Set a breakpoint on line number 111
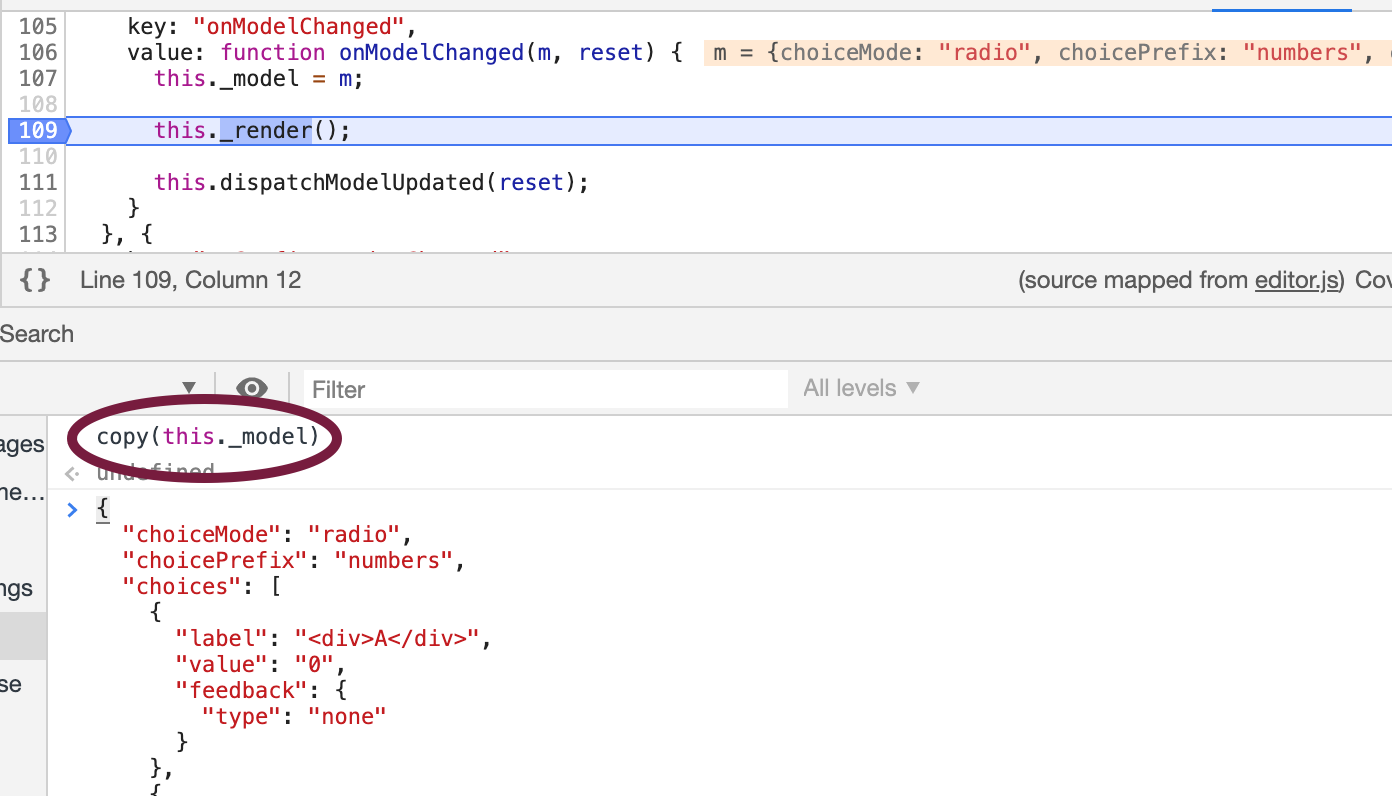This screenshot has height=796, width=1392. (38, 182)
